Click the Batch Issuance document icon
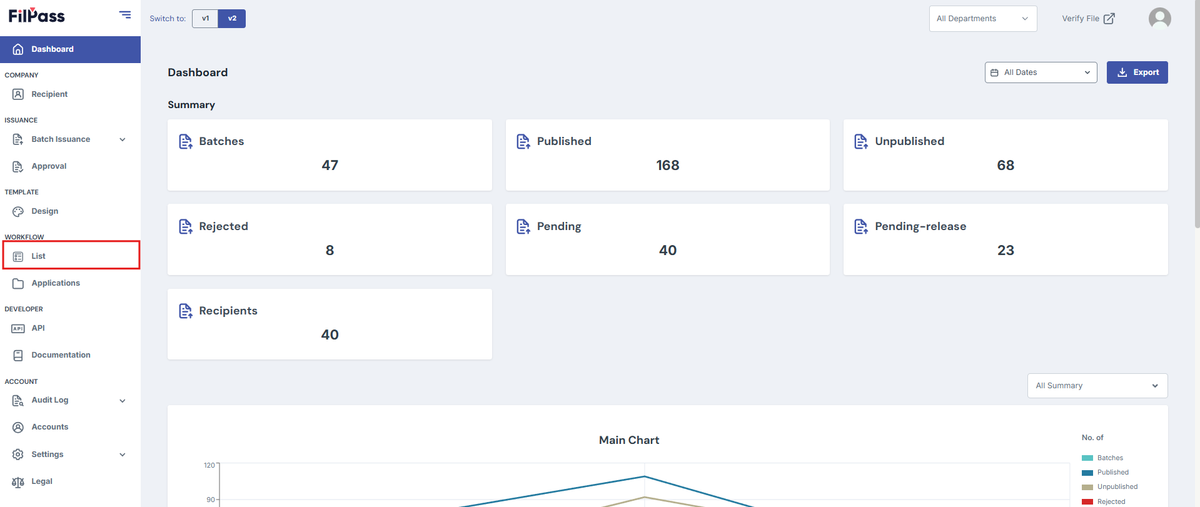 tap(18, 140)
